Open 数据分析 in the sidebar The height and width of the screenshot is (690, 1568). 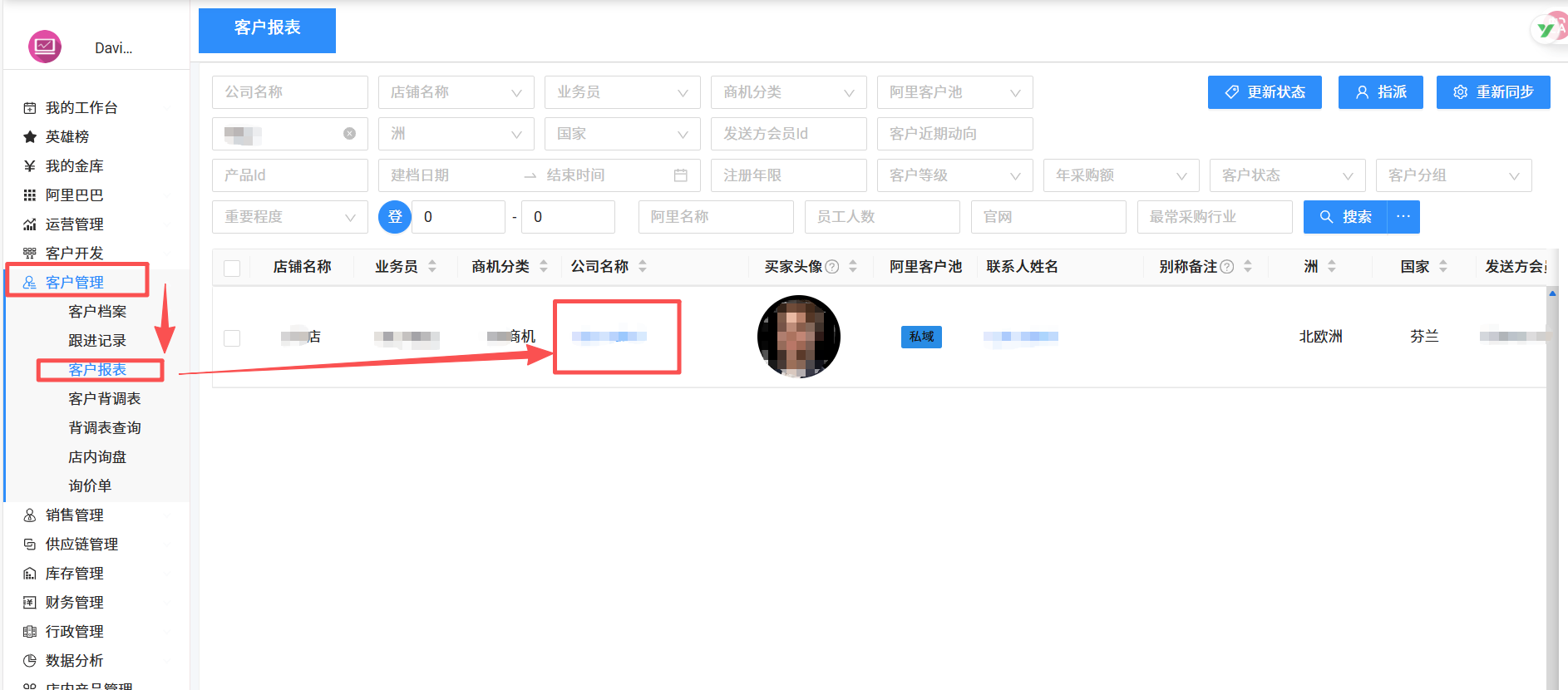[x=75, y=660]
